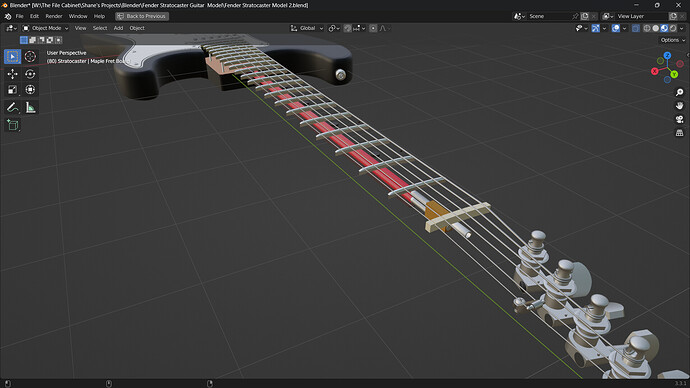Screen dimensions: 690x388
Task: Click the red X axis on navigation gizmo
Action: 655,71
